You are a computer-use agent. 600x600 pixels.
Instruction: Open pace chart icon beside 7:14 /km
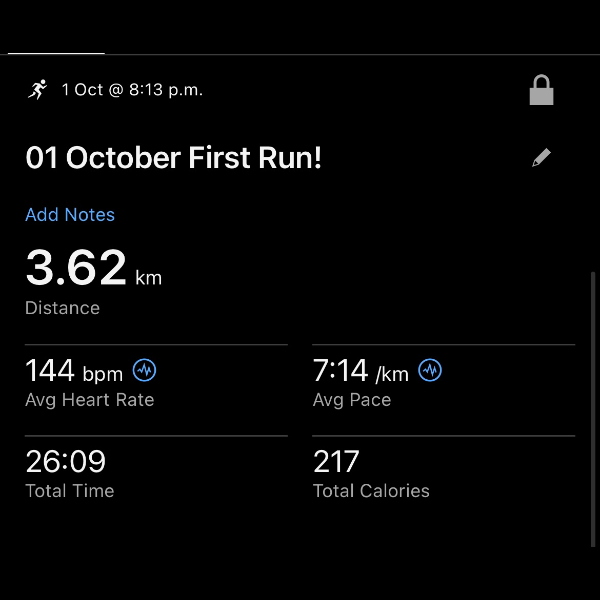pos(430,371)
